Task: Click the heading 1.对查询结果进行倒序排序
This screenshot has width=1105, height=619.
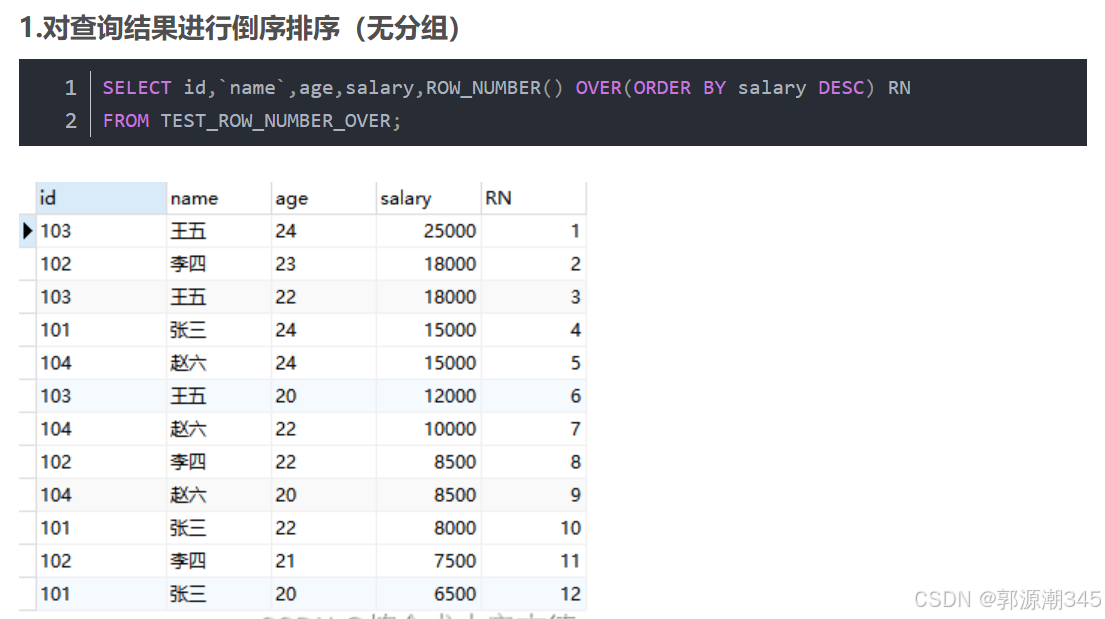Action: (x=179, y=28)
